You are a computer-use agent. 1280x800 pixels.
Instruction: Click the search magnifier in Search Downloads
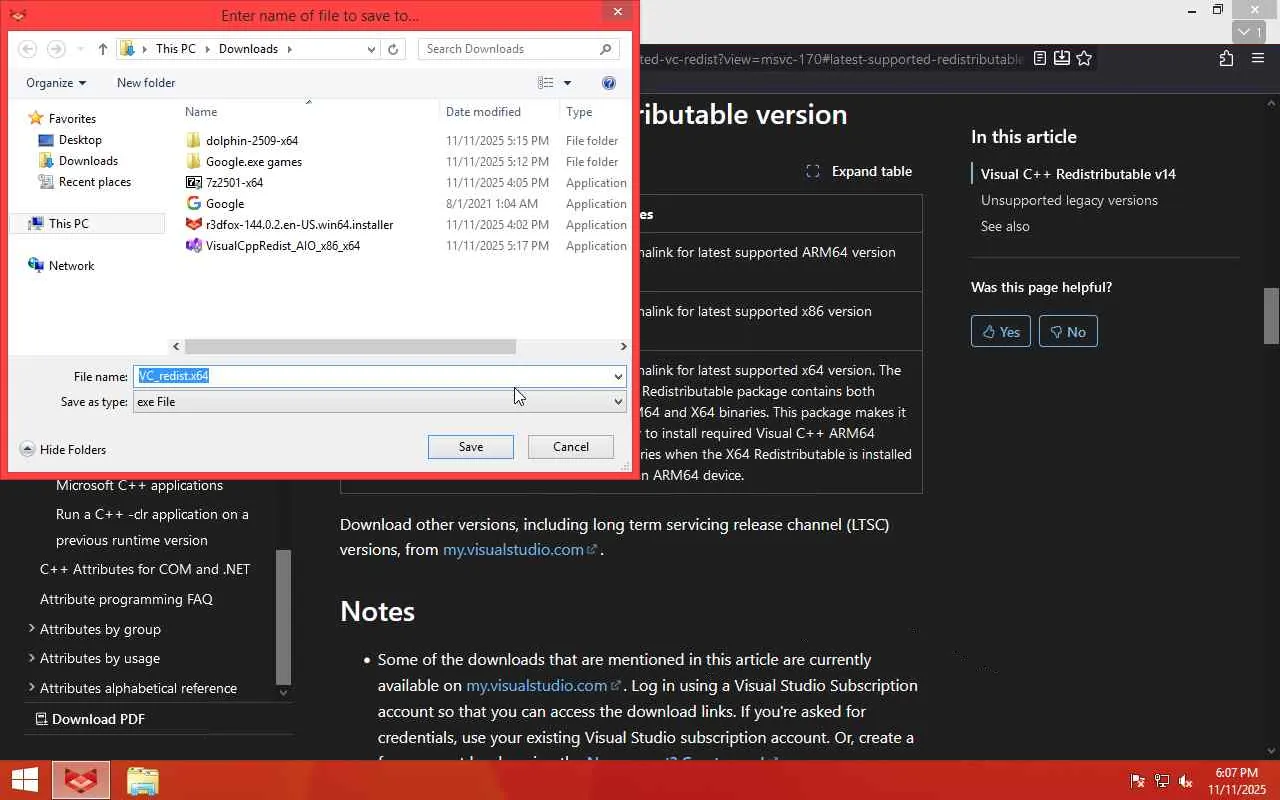606,49
